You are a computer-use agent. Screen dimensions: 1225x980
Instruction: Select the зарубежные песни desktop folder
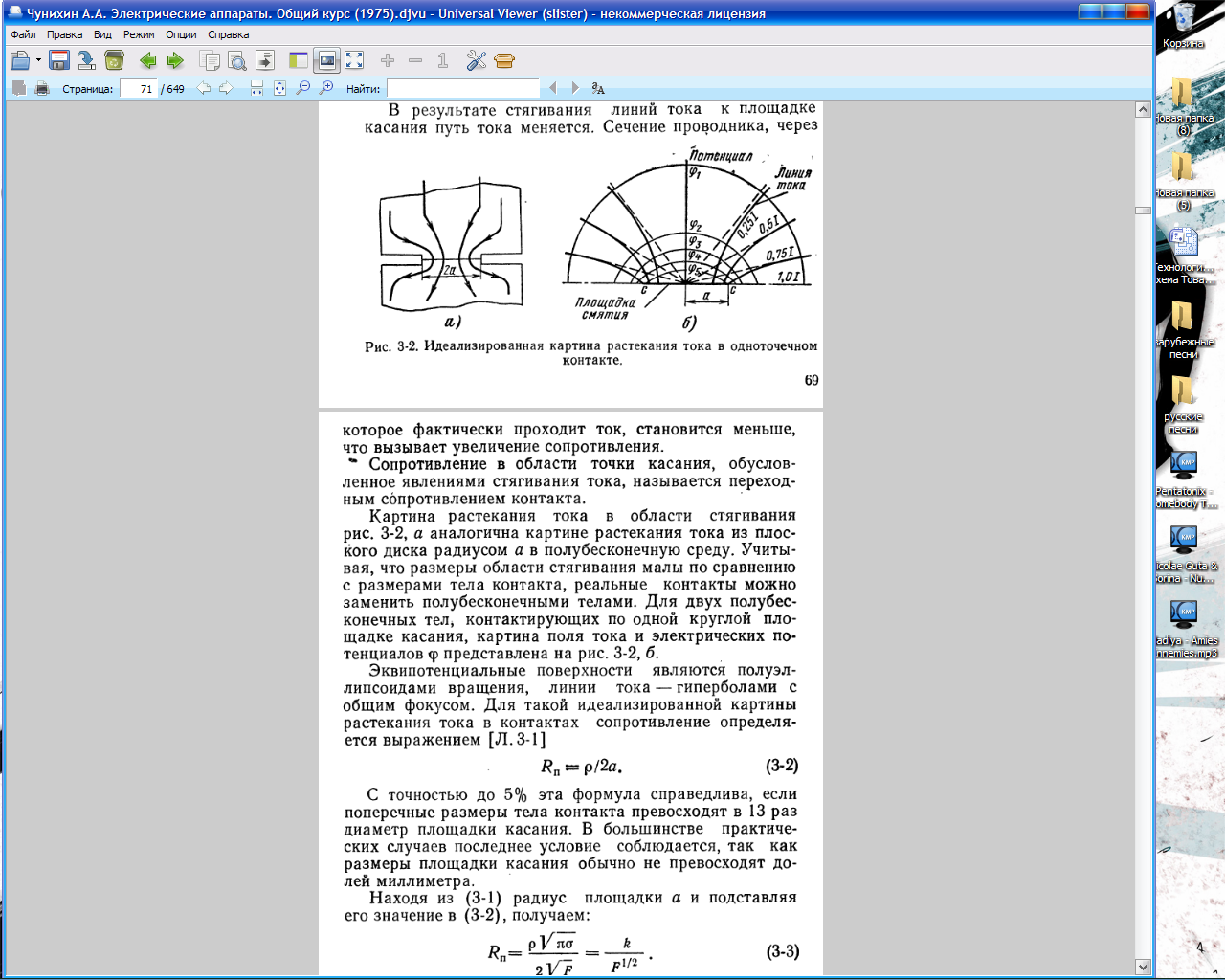pos(1184,329)
